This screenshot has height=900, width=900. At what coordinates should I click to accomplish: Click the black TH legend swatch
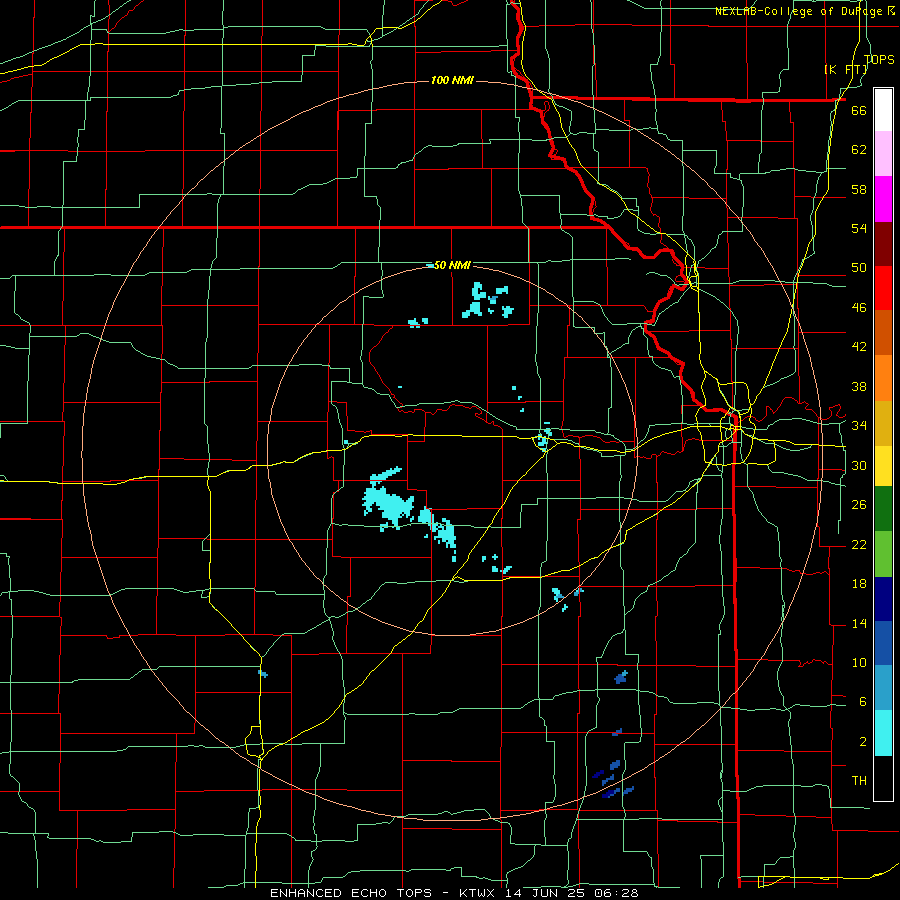coord(883,778)
